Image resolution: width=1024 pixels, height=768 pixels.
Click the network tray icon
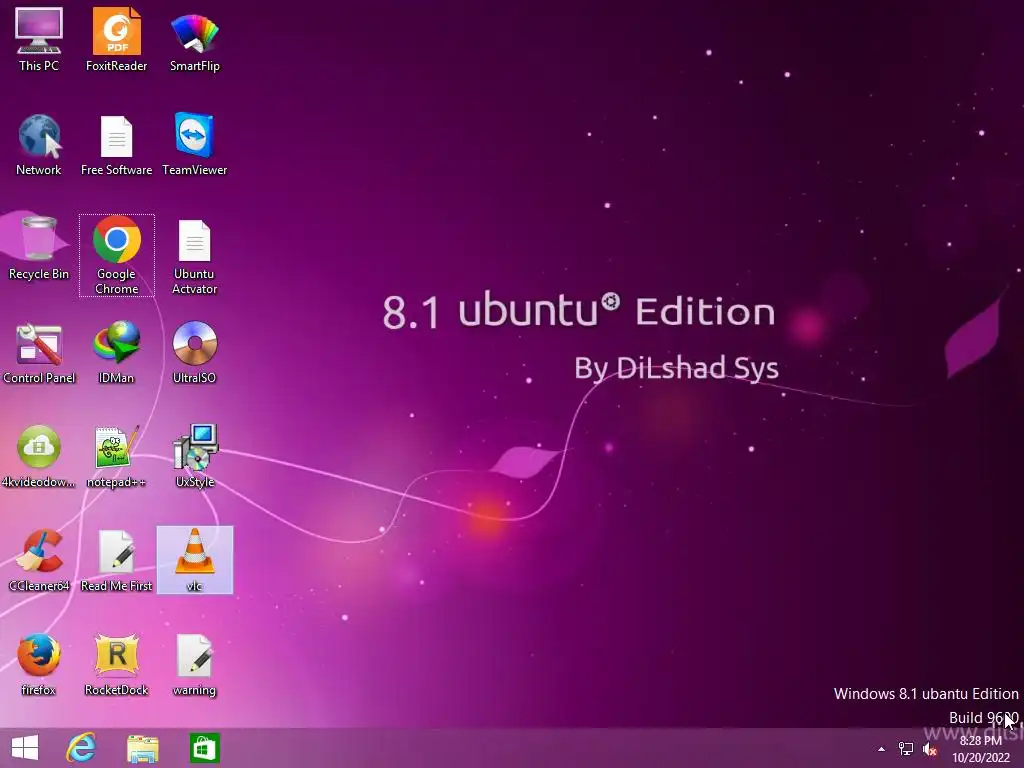pos(906,749)
